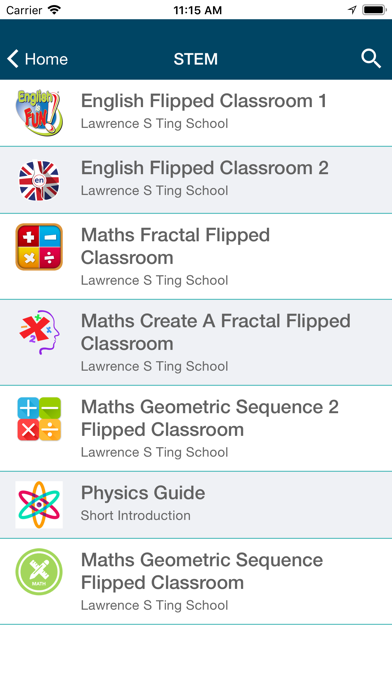Viewport: 392px width, 696px height.
Task: Select Maths Fractal Flipped Classroom title
Action: click(x=175, y=246)
